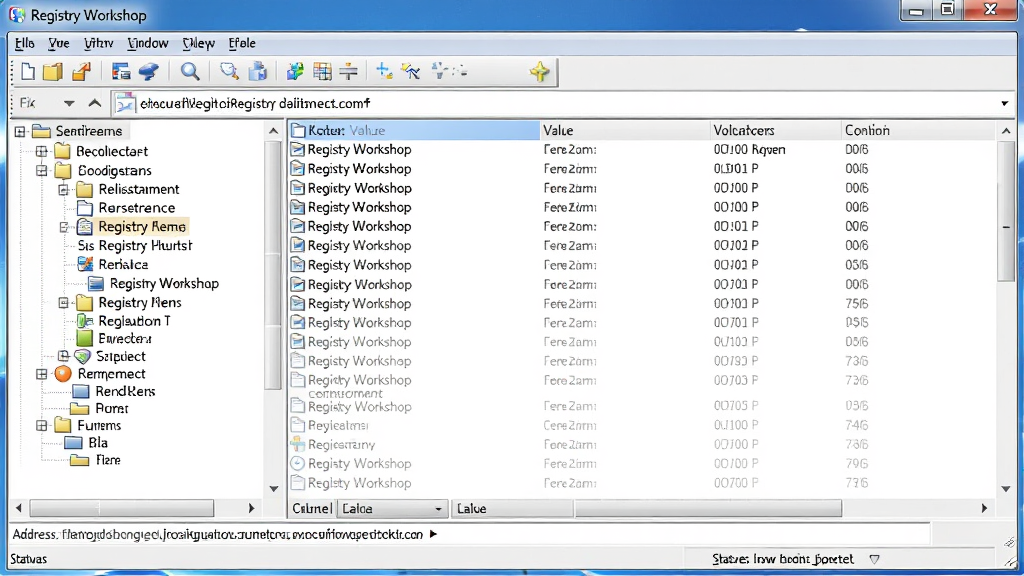Screen dimensions: 1024x576
Task: Click the small find-with-magnifier toolbar icon
Action: point(229,71)
